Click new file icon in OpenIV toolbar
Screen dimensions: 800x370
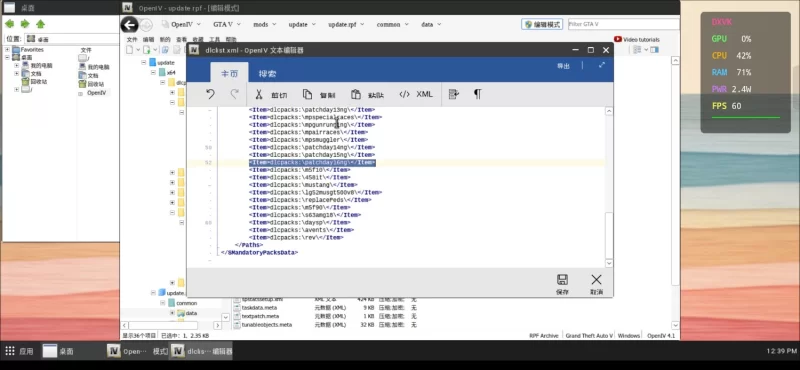[130, 50]
